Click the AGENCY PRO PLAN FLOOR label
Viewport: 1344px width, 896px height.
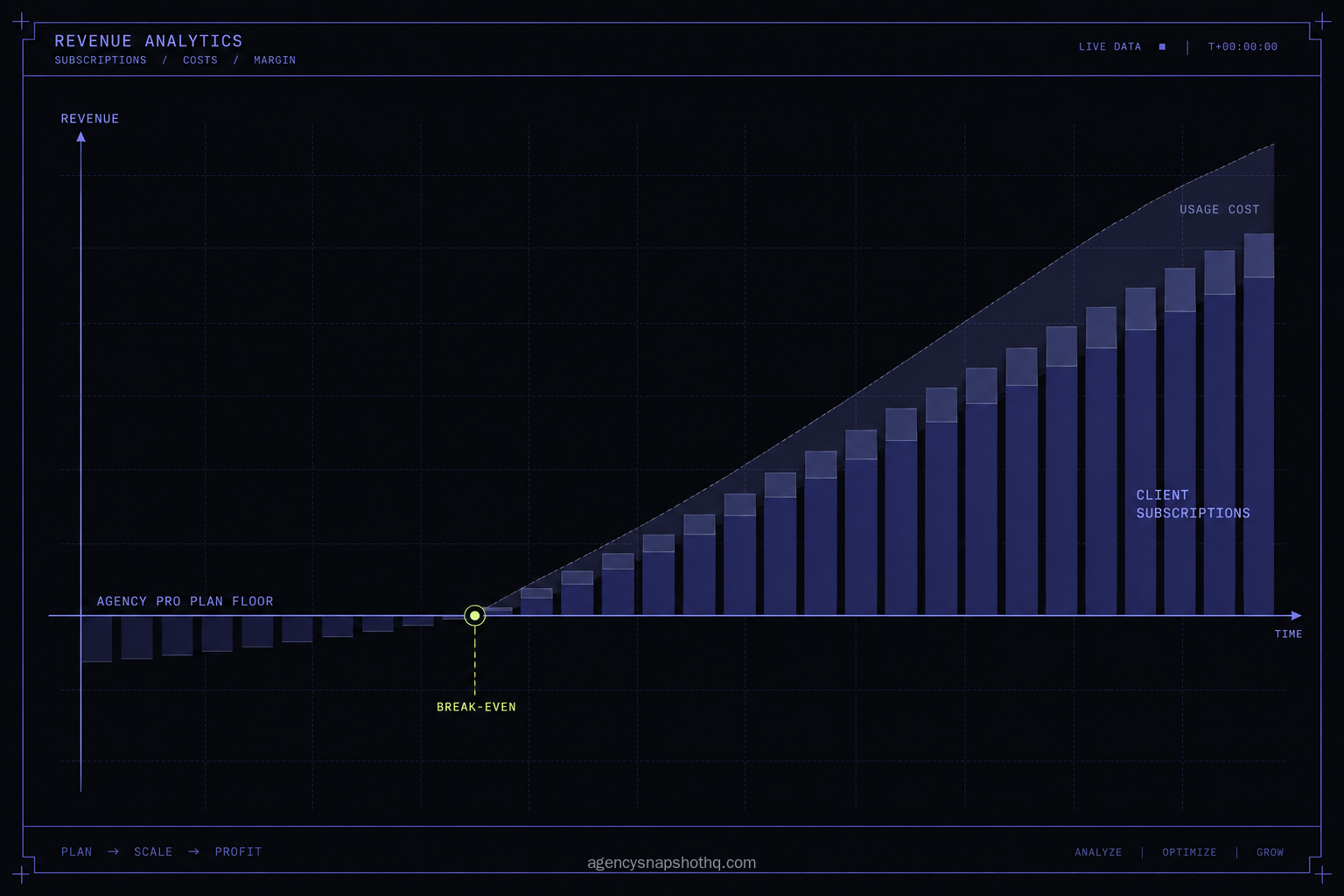185,601
